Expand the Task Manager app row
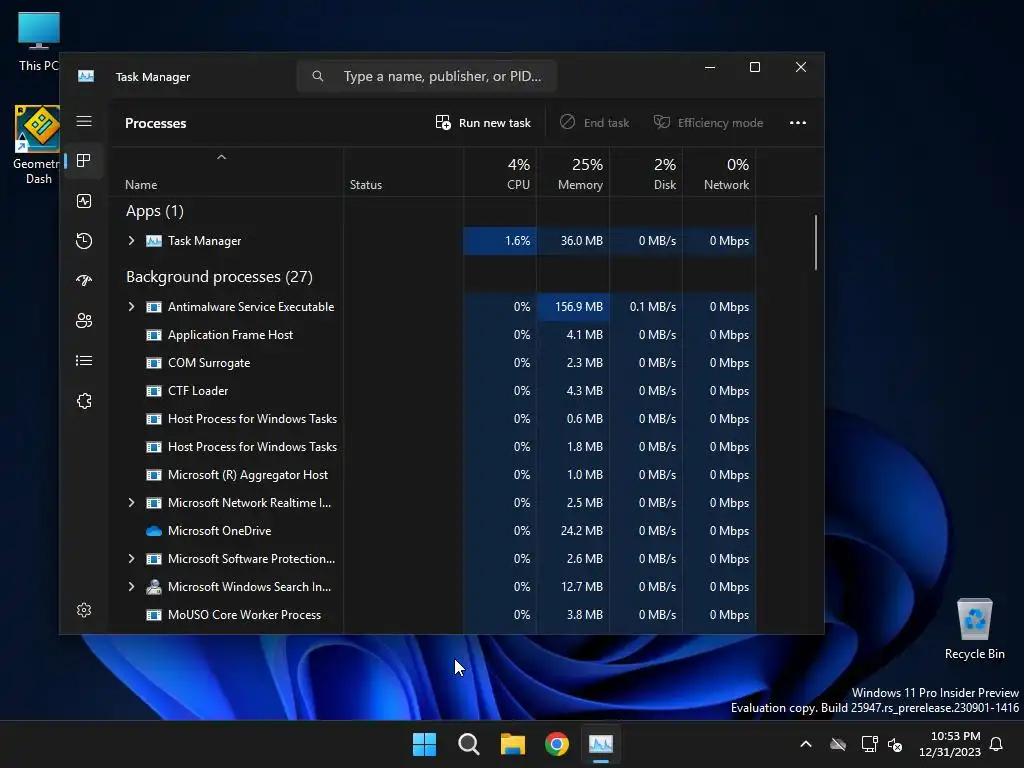Image resolution: width=1024 pixels, height=768 pixels. (x=131, y=241)
